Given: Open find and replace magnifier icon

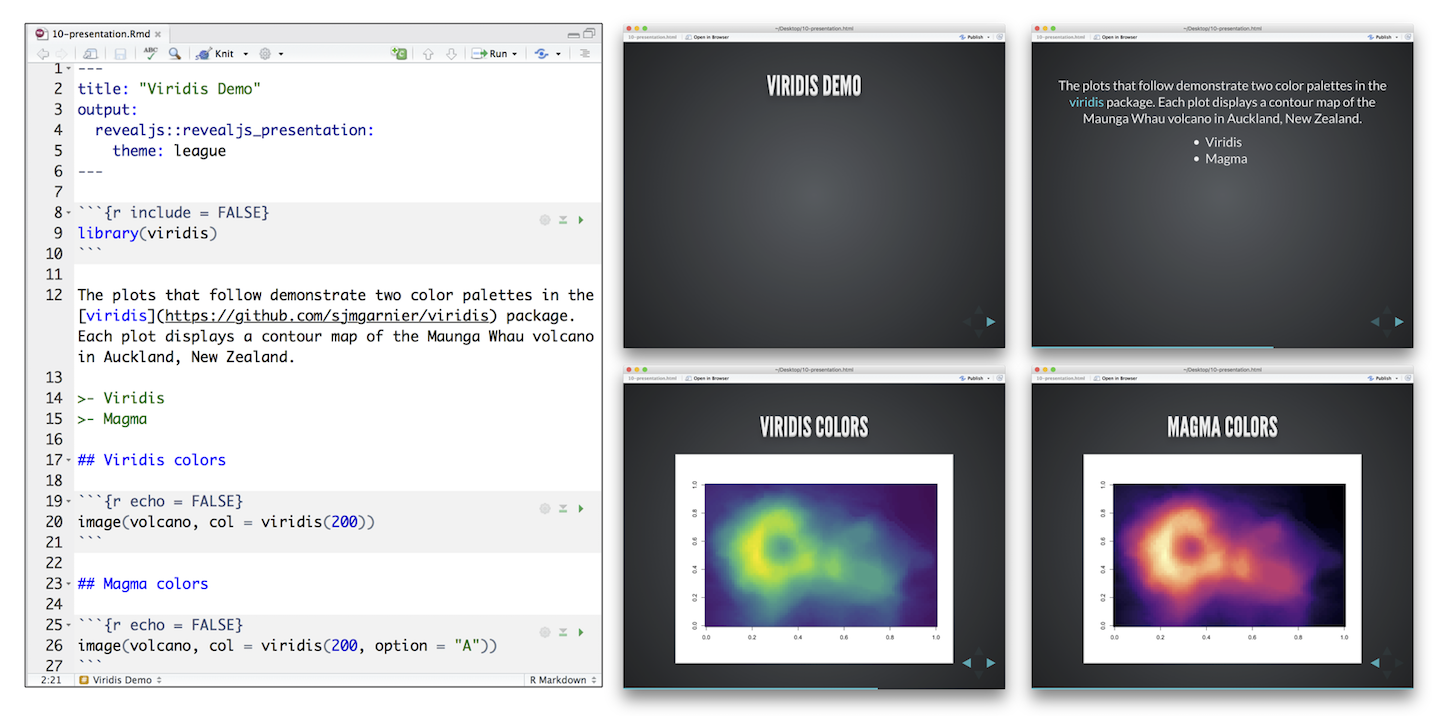Looking at the screenshot, I should 175,54.
